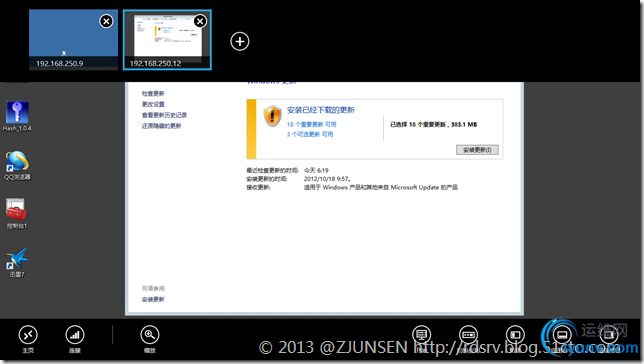Screen dimensions: 644x364
Task: Click the Microsoft Update 产品 description text
Action: [381, 187]
